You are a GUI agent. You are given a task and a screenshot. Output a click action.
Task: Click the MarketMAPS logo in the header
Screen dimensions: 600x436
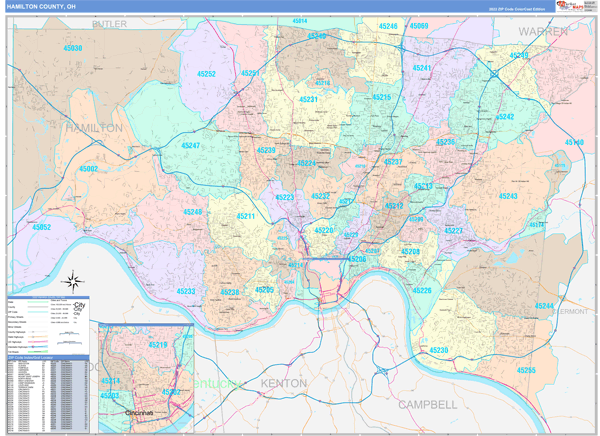point(570,6)
